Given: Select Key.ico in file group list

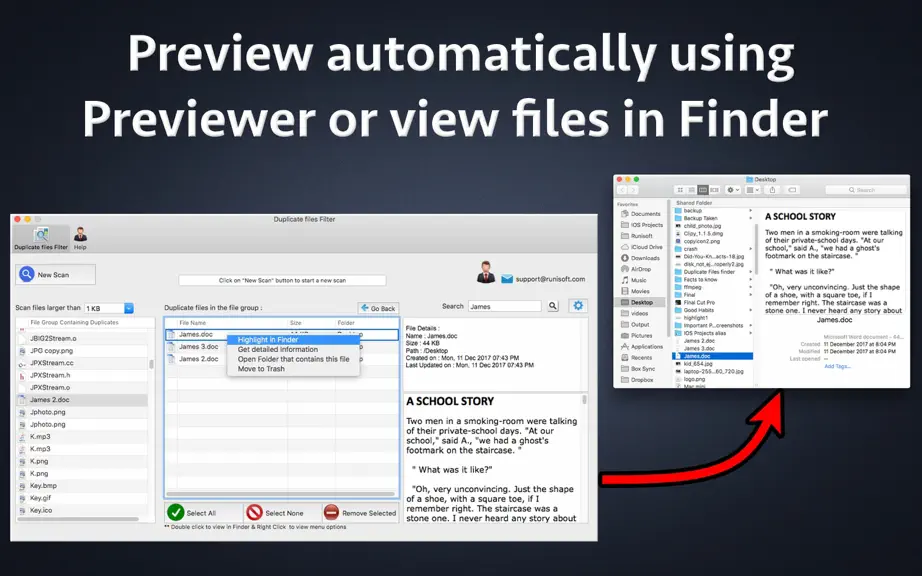Looking at the screenshot, I should coord(82,511).
